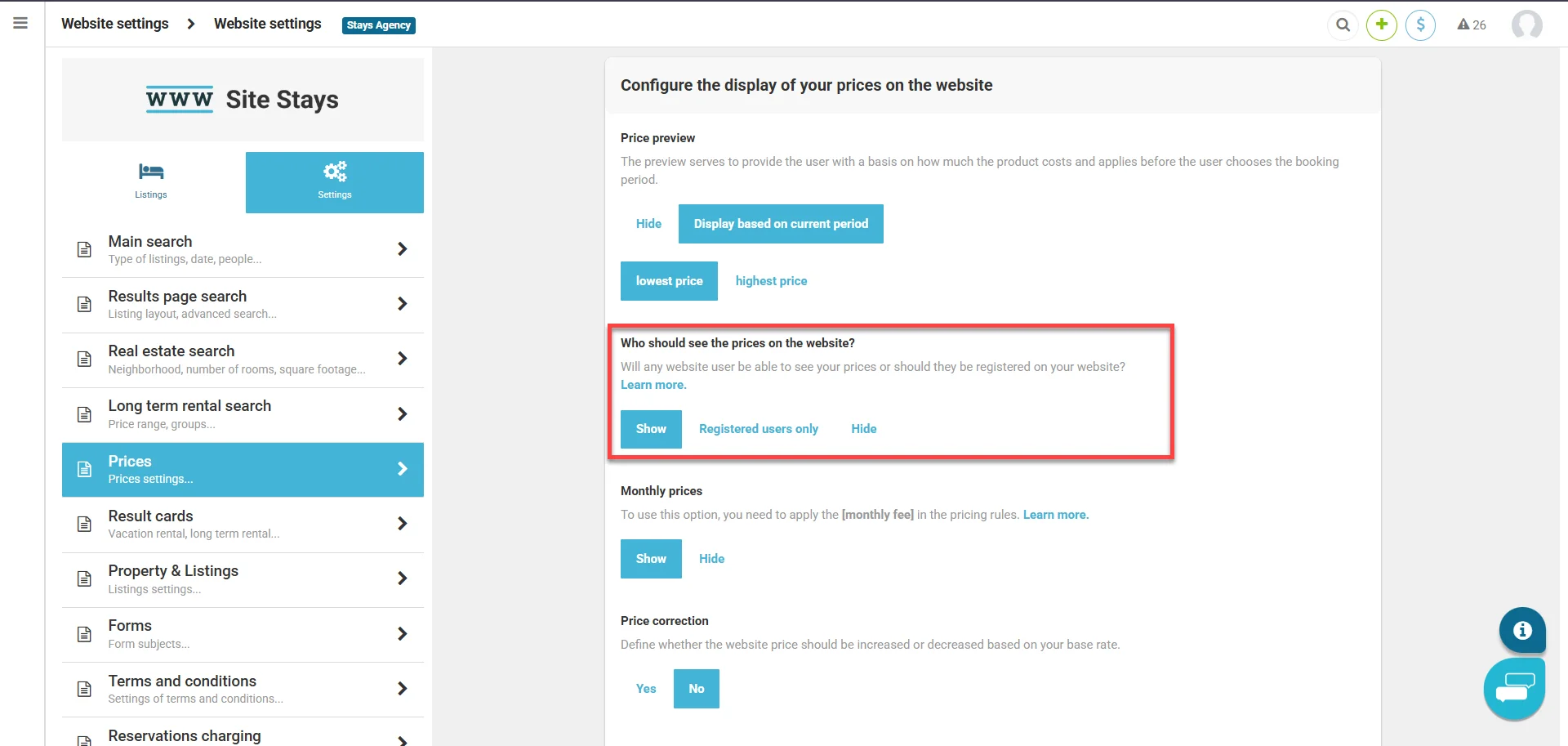Click the search magnifier icon
Screen dimensions: 1568x746
click(x=1343, y=25)
